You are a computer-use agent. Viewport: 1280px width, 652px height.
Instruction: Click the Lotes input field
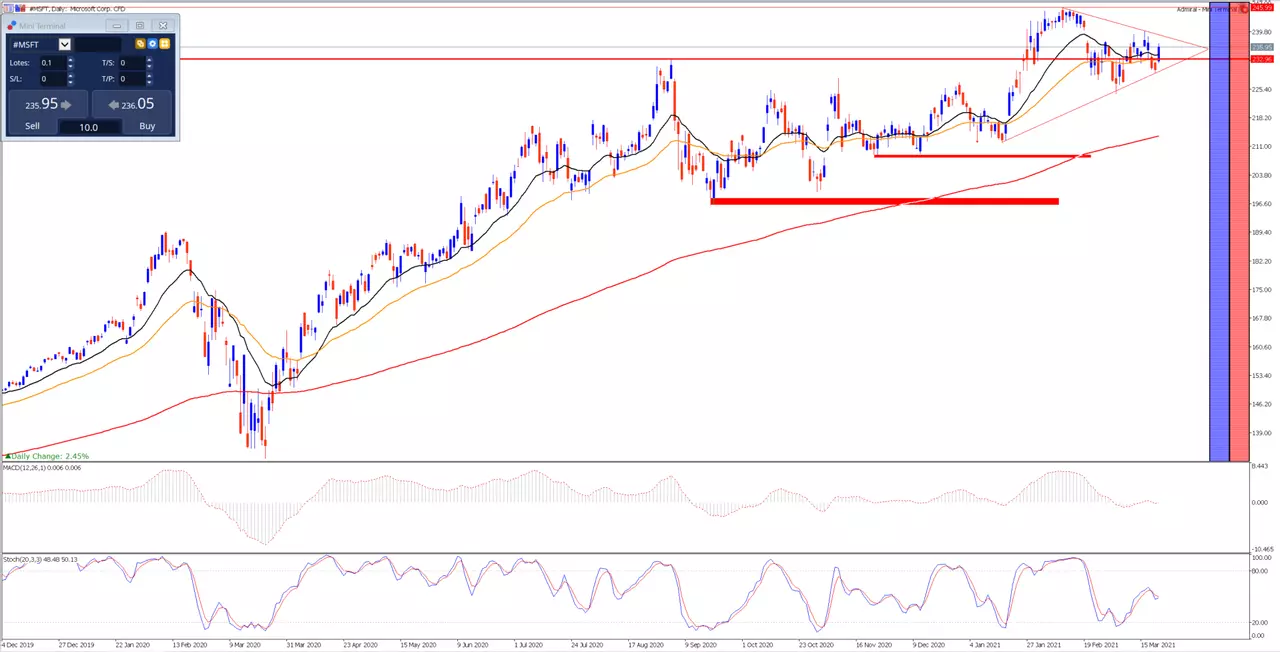tap(53, 63)
